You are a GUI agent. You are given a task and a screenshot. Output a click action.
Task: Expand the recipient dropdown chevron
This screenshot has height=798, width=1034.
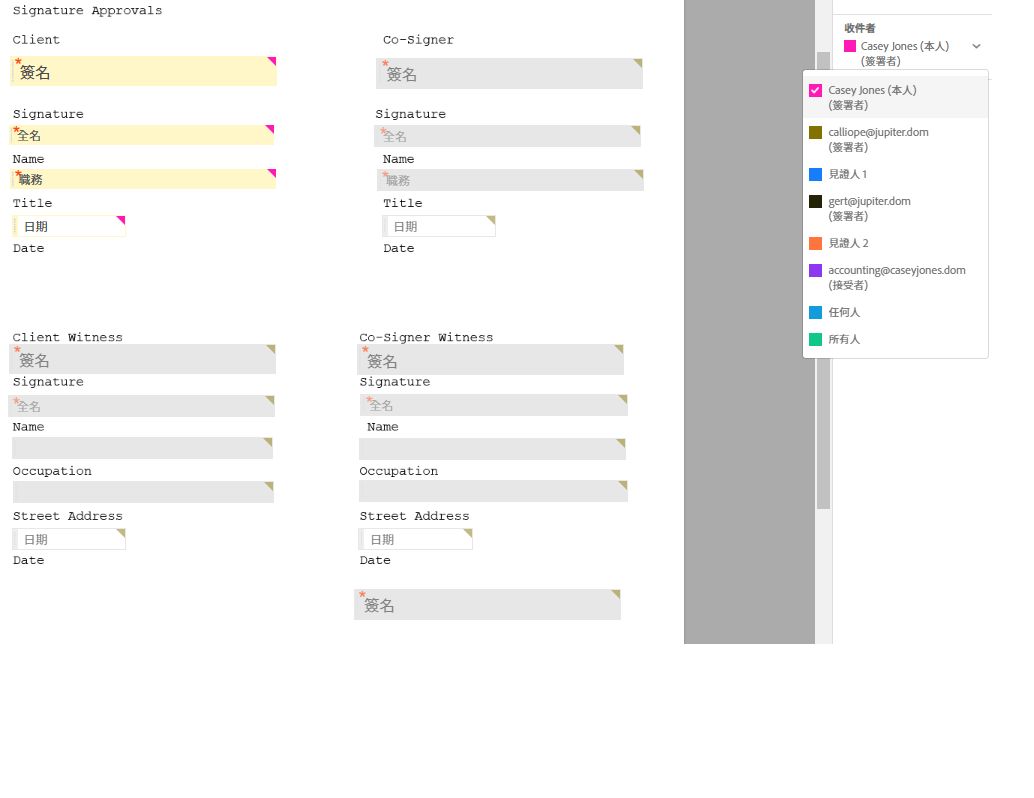coord(976,46)
